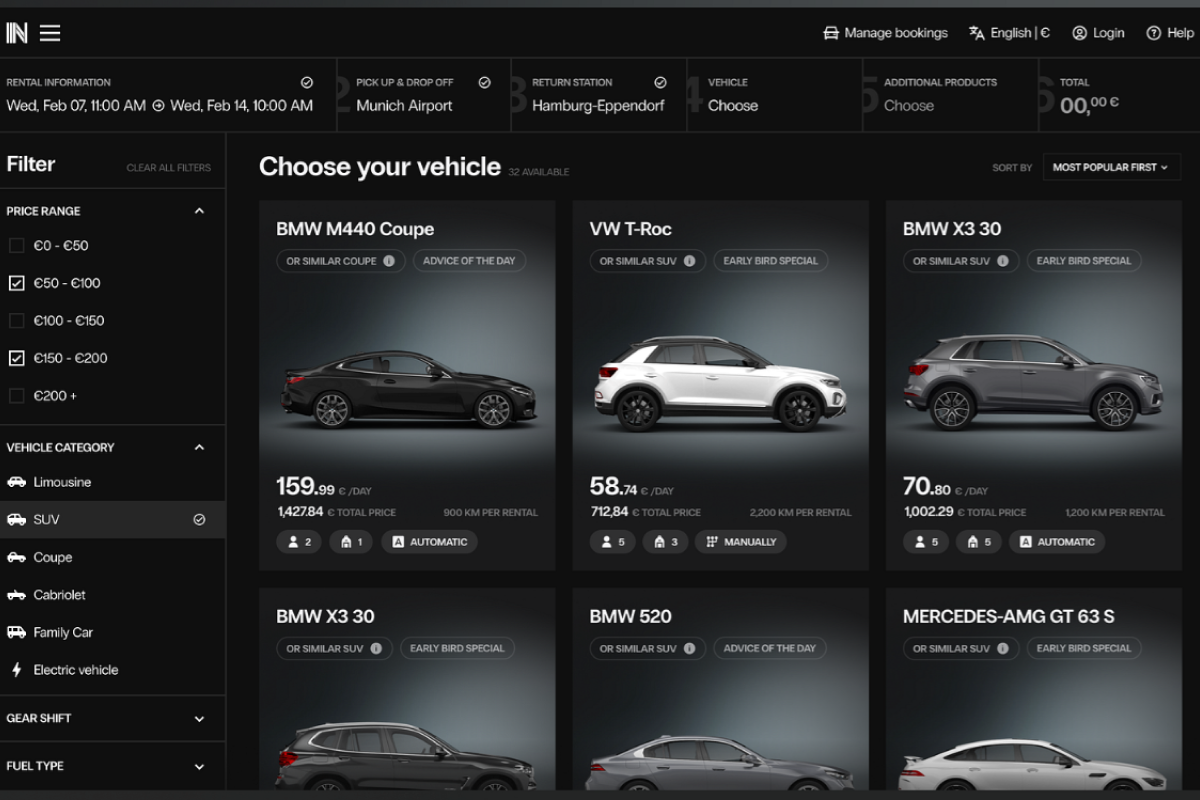Viewport: 1200px width, 800px height.
Task: Select the Electric vehicle lightning filter
Action: pyautogui.click(x=17, y=669)
